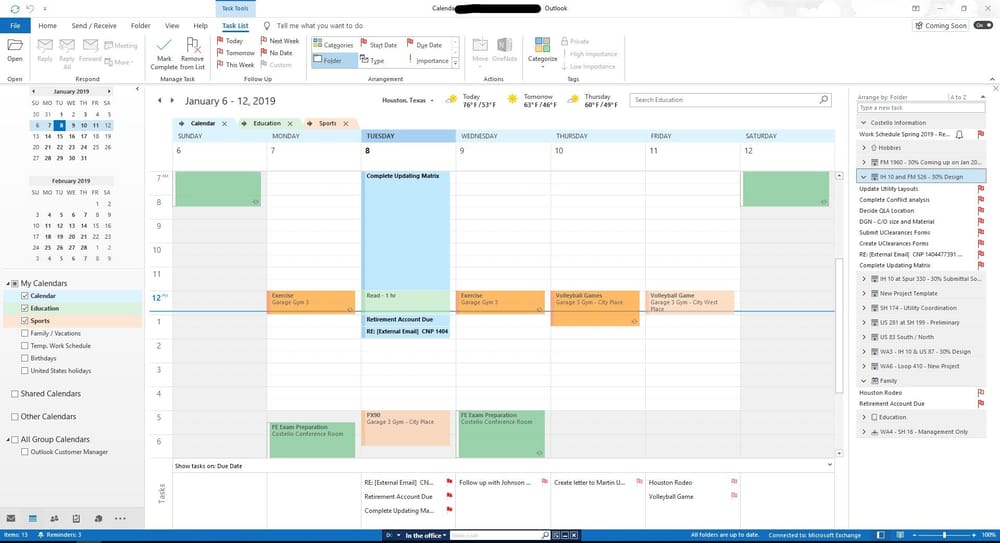The width and height of the screenshot is (1000, 543).
Task: Switch to the Home ribbon tab
Action: pos(47,26)
